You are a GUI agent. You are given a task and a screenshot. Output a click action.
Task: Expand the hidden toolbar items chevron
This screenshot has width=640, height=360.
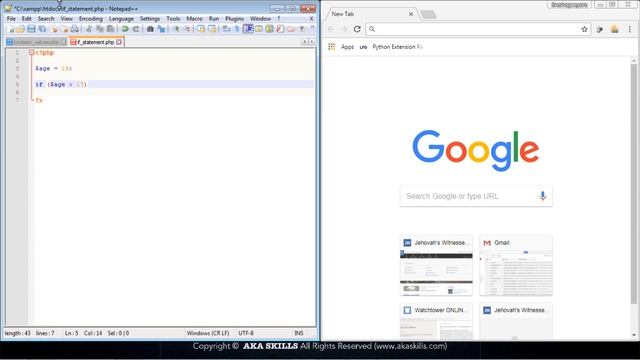point(312,27)
